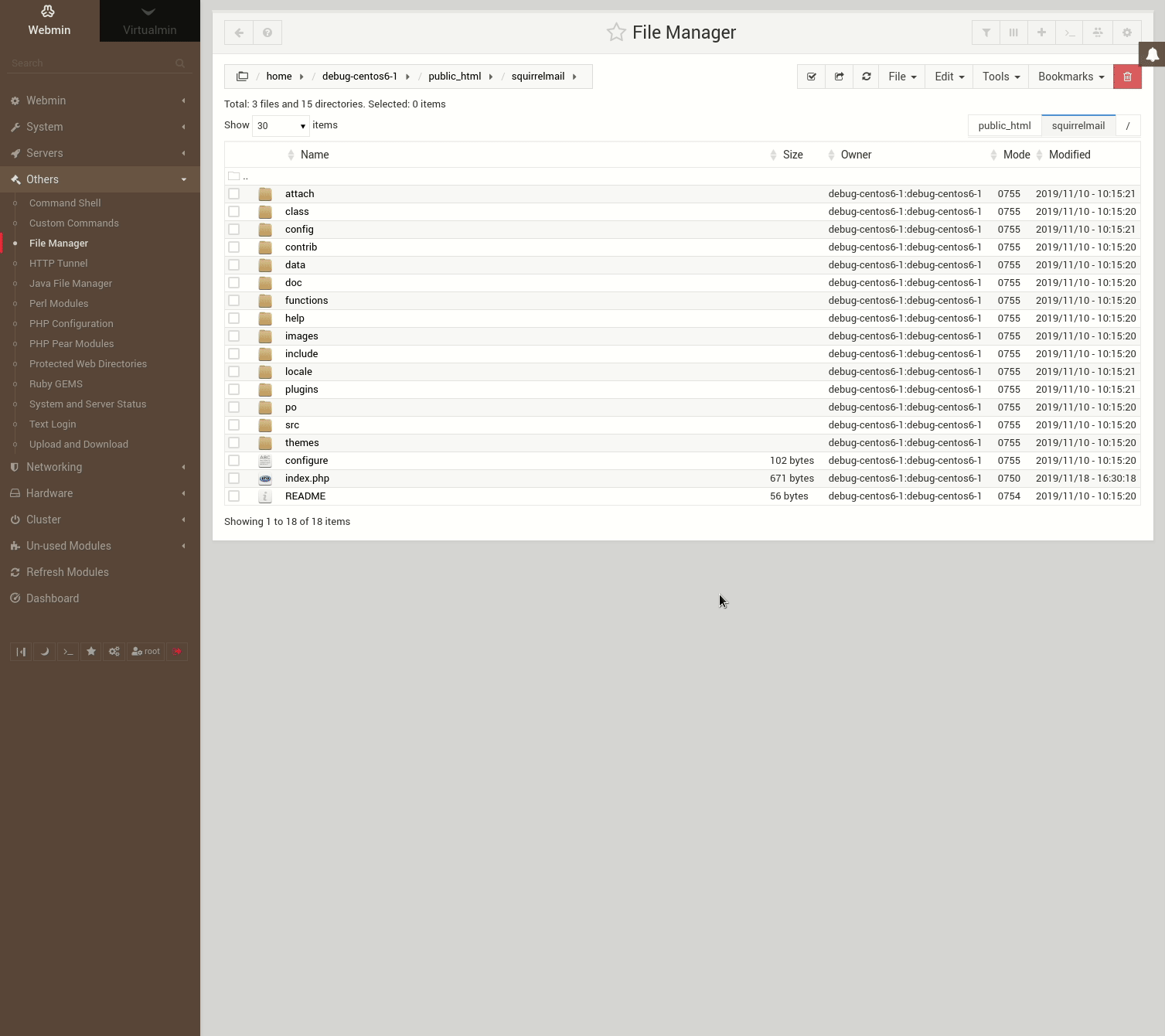Go to parent directory '..' row
Viewport: 1165px width, 1036px height.
tap(683, 176)
